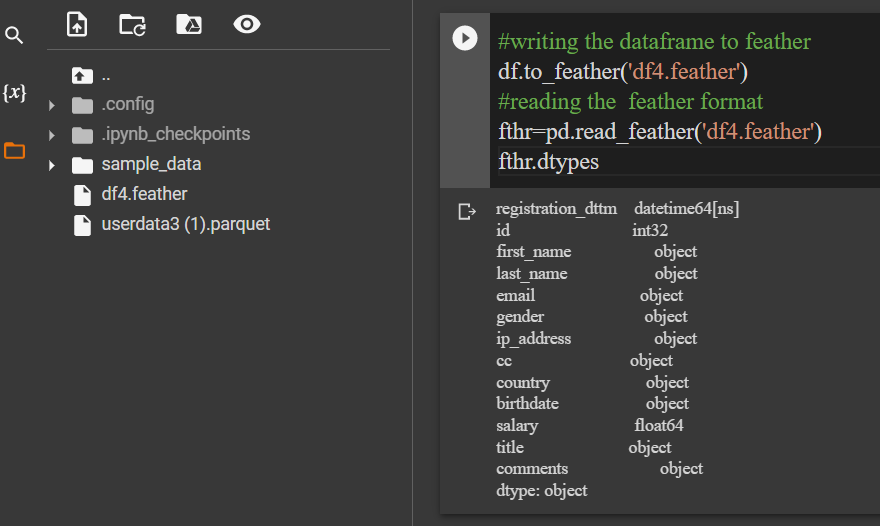880x526 pixels.
Task: Run the code cell
Action: point(465,38)
